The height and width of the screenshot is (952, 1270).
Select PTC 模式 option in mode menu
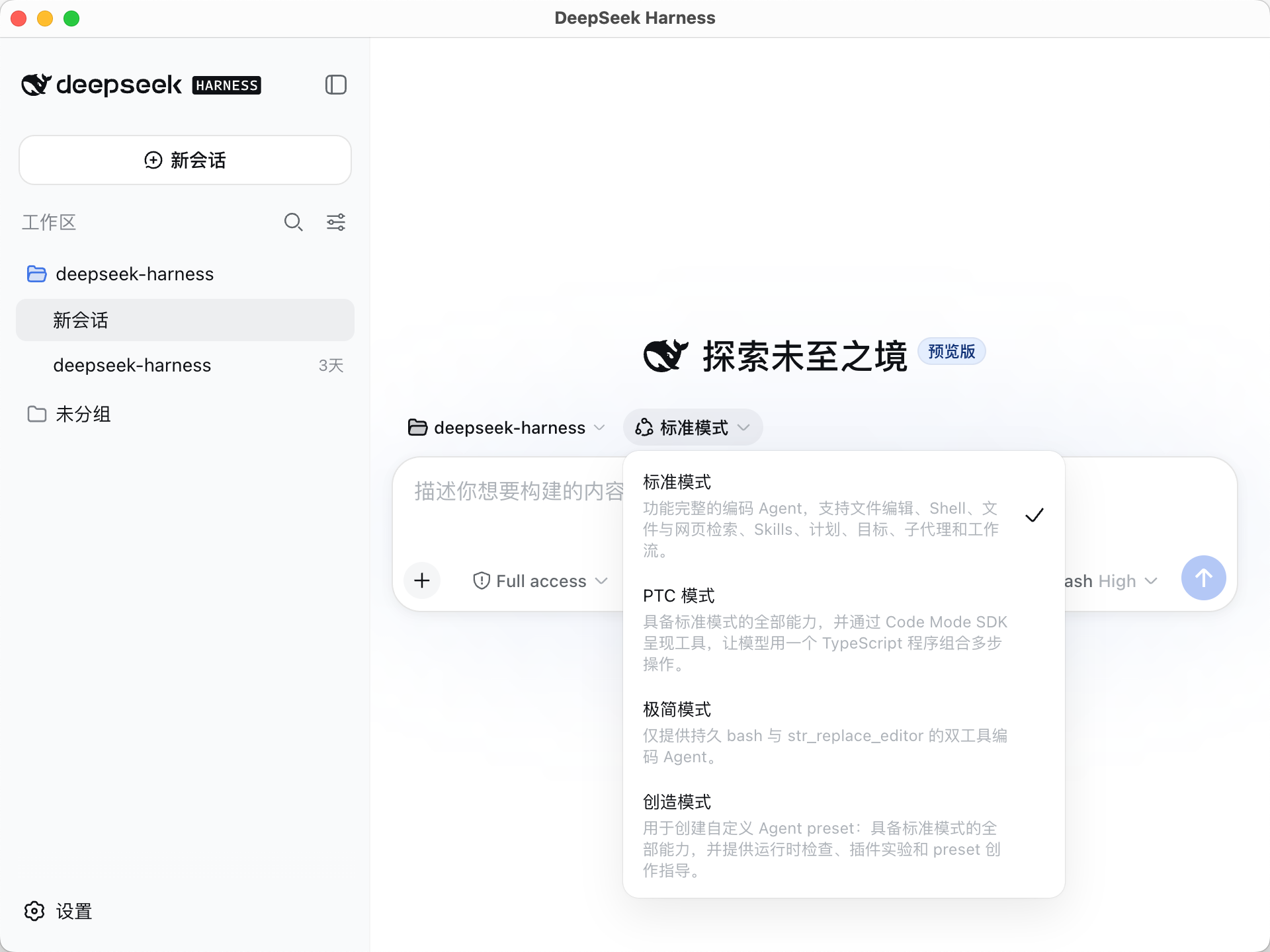tap(844, 629)
